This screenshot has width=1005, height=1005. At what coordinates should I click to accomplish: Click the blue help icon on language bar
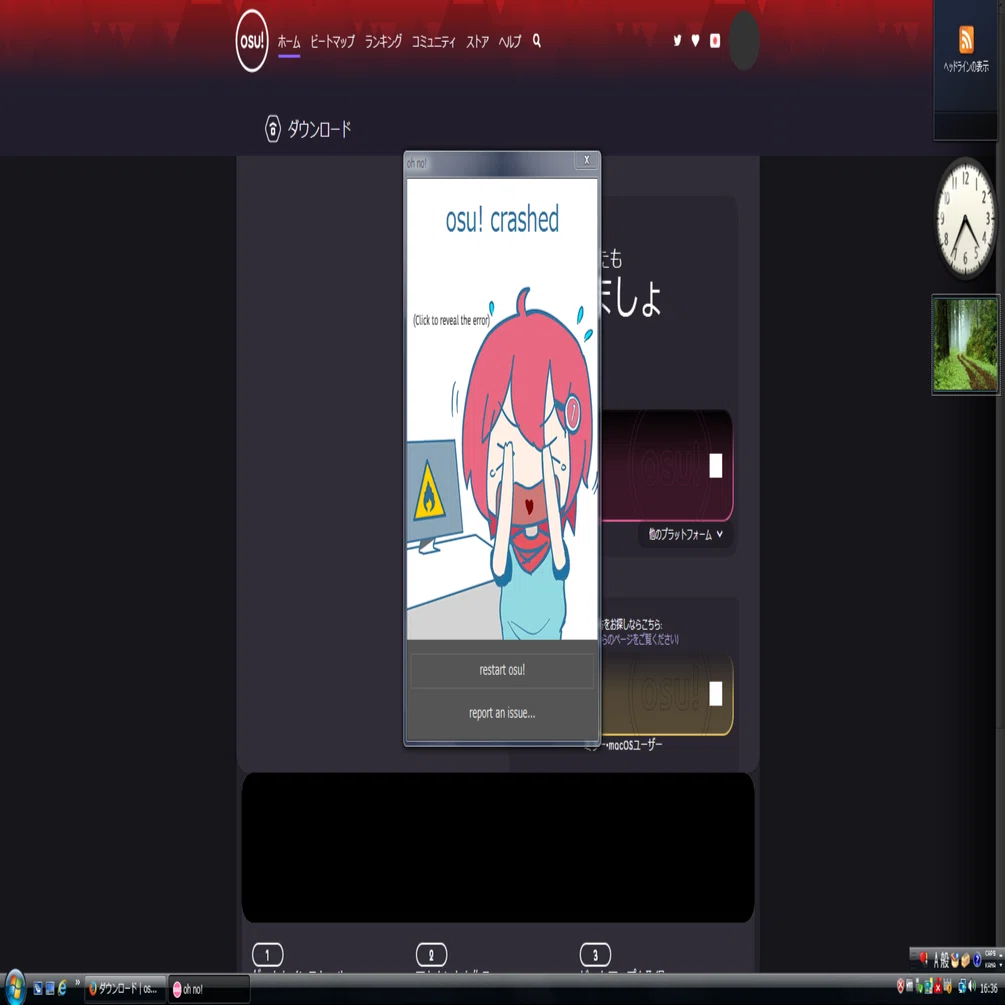(977, 959)
